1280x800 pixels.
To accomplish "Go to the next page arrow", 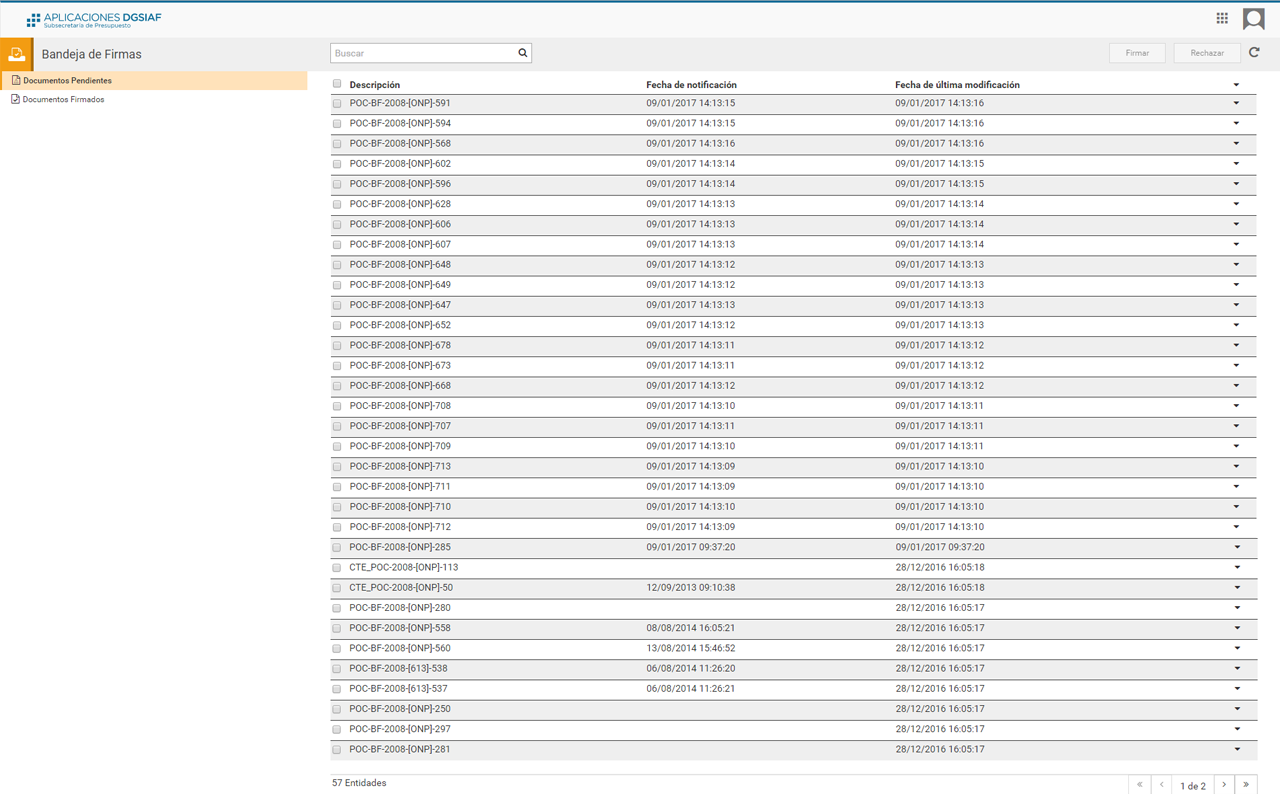I will tap(1224, 785).
